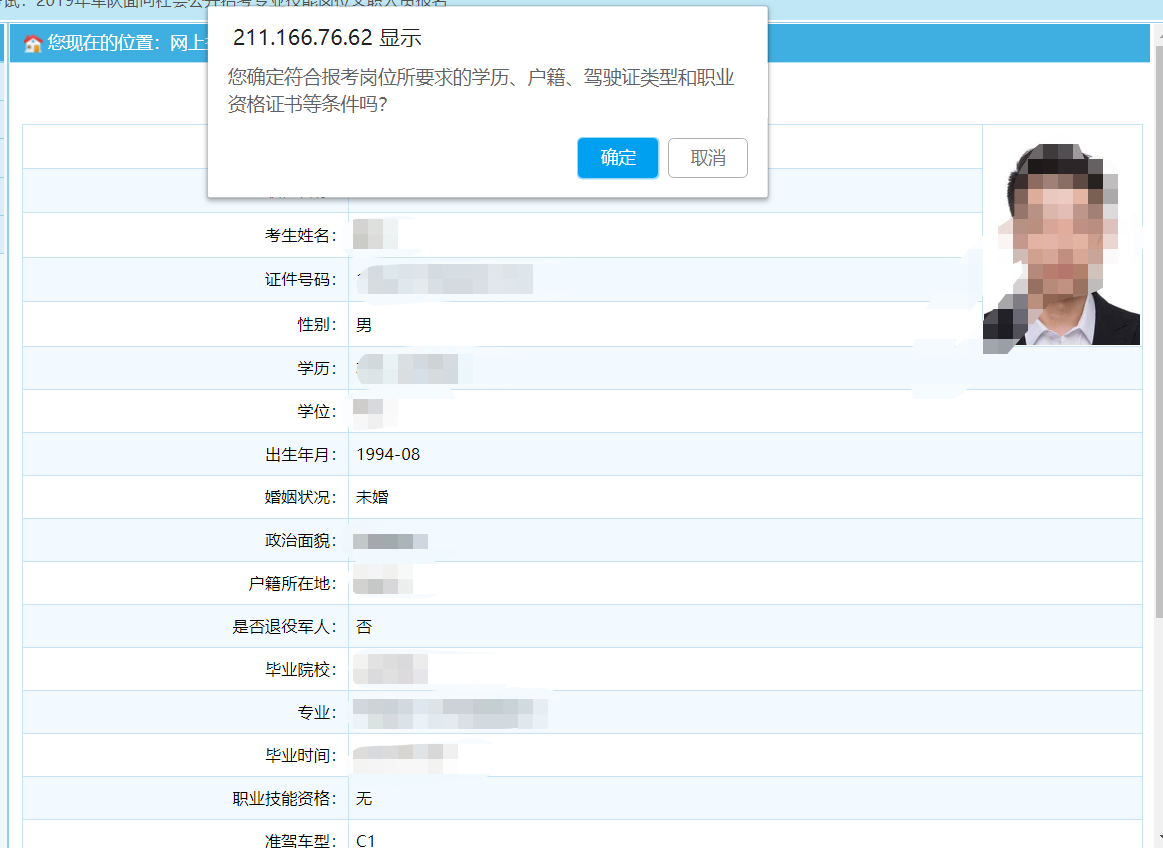This screenshot has height=848, width=1163.
Task: Click the 您现在的位置 breadcrumb text
Action: pos(104,43)
